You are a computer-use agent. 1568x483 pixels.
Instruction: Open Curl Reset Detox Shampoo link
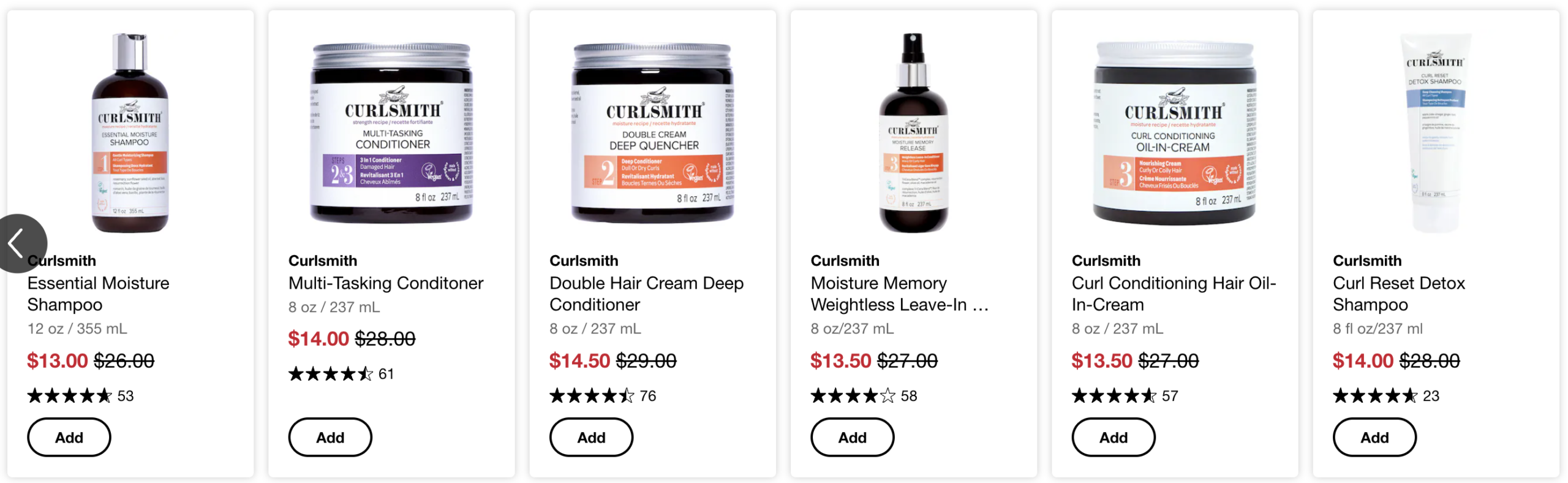click(1399, 294)
